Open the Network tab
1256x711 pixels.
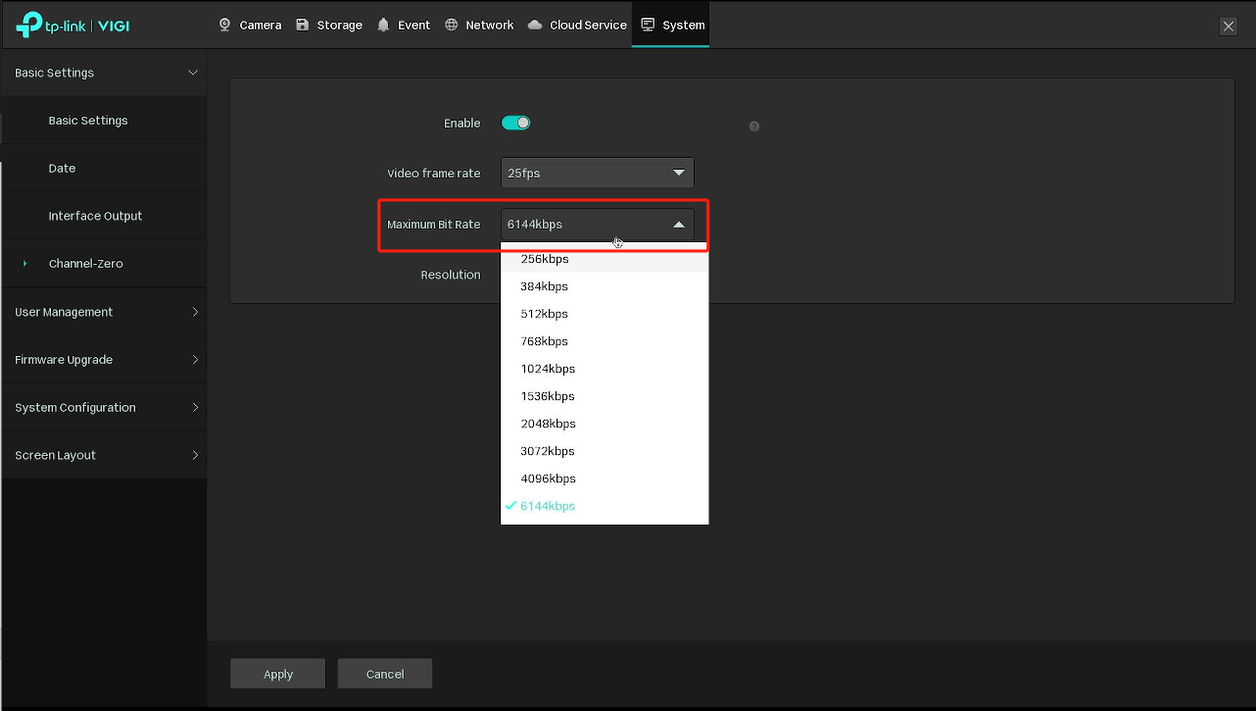tap(479, 24)
